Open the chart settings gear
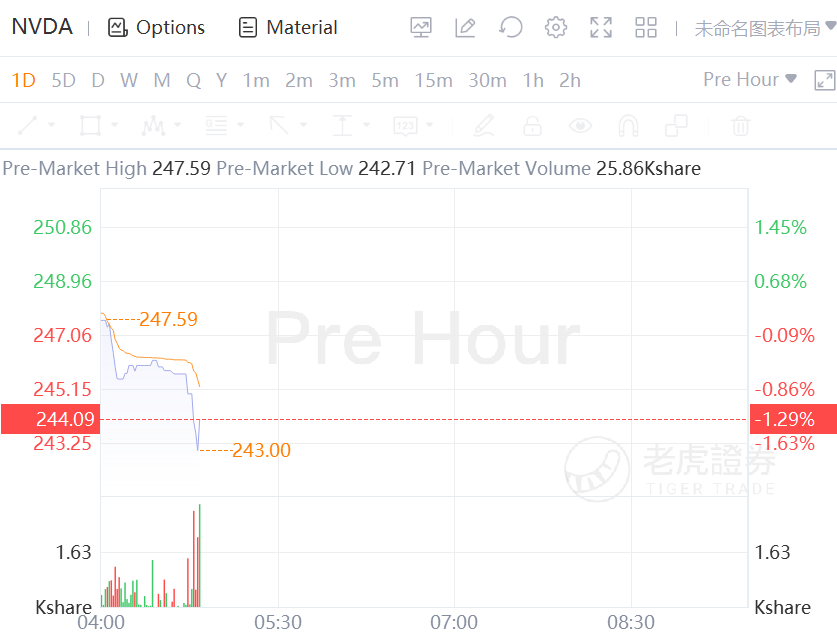Screen dimensions: 837x635 pyautogui.click(x=556, y=27)
